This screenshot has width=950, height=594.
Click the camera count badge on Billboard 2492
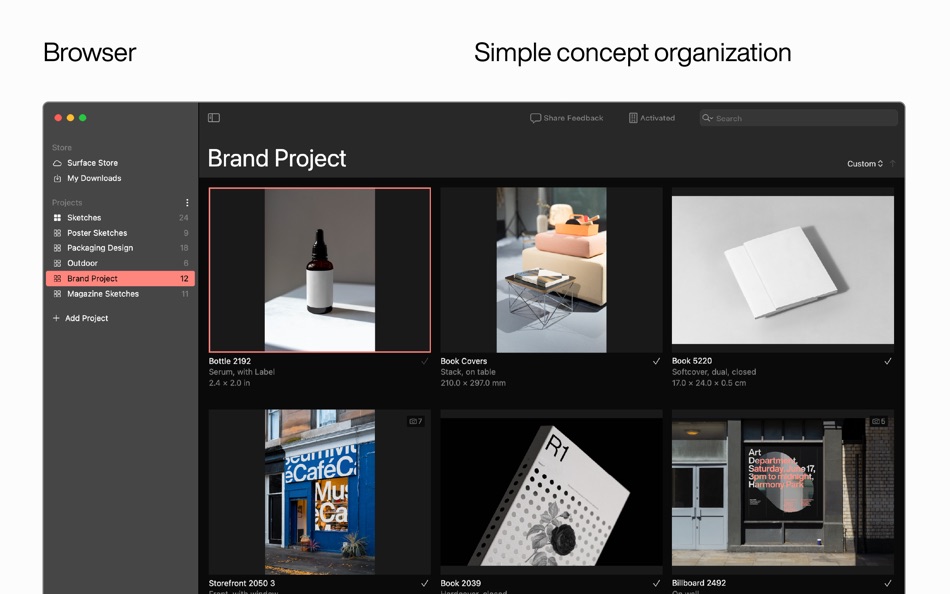tap(879, 421)
